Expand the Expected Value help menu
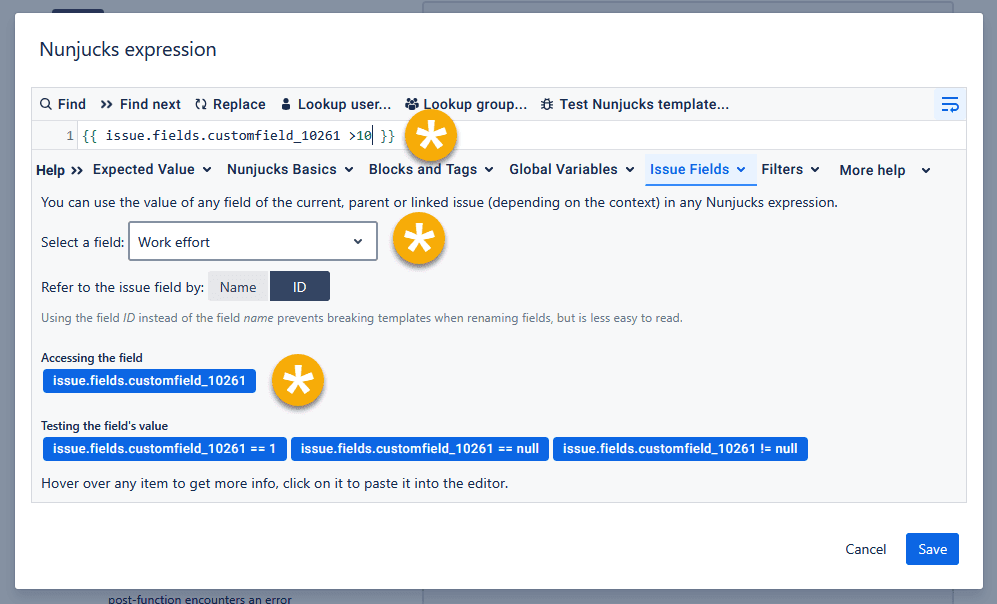 pyautogui.click(x=152, y=170)
